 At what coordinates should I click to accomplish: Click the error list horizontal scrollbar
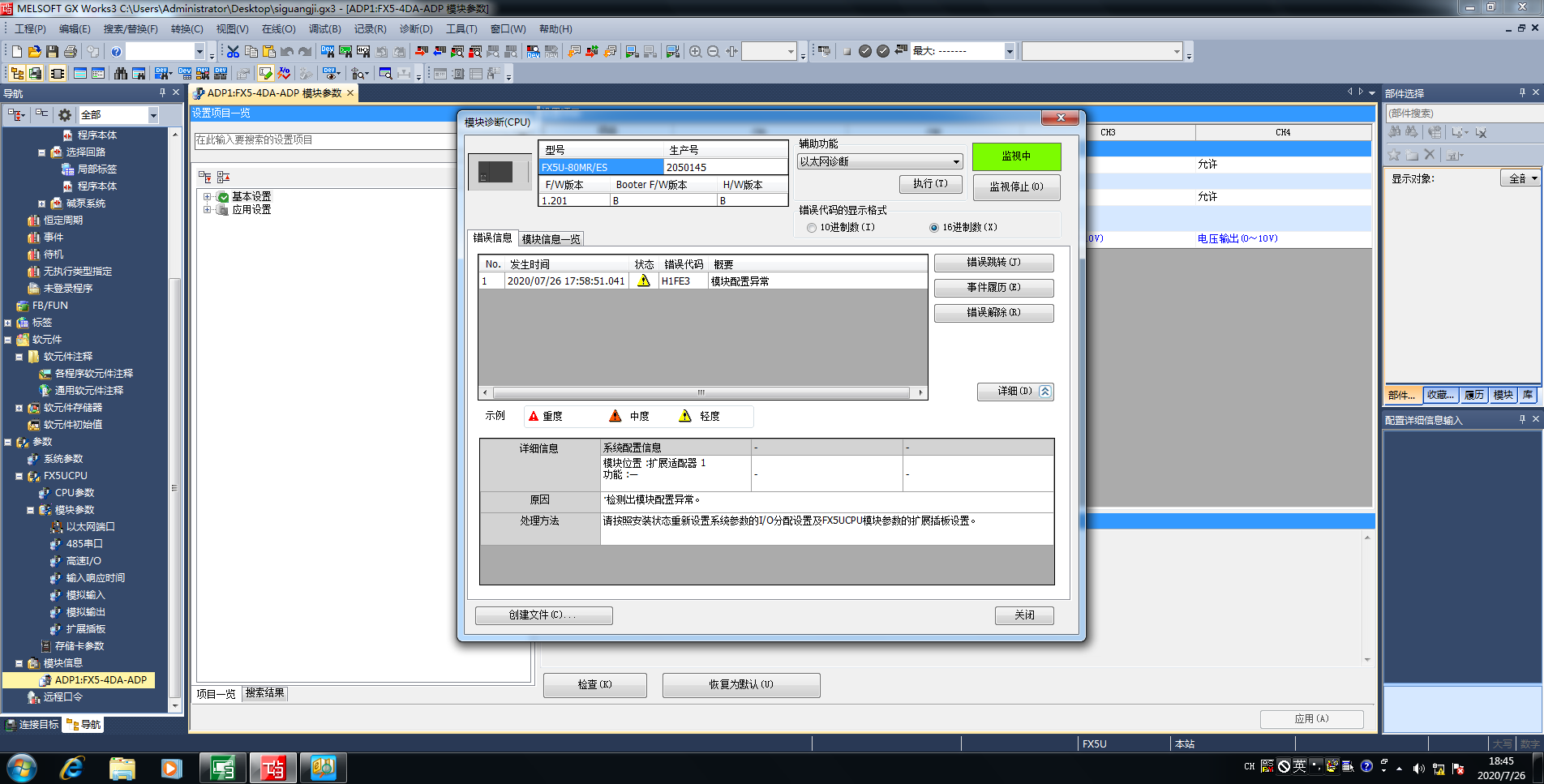point(701,392)
